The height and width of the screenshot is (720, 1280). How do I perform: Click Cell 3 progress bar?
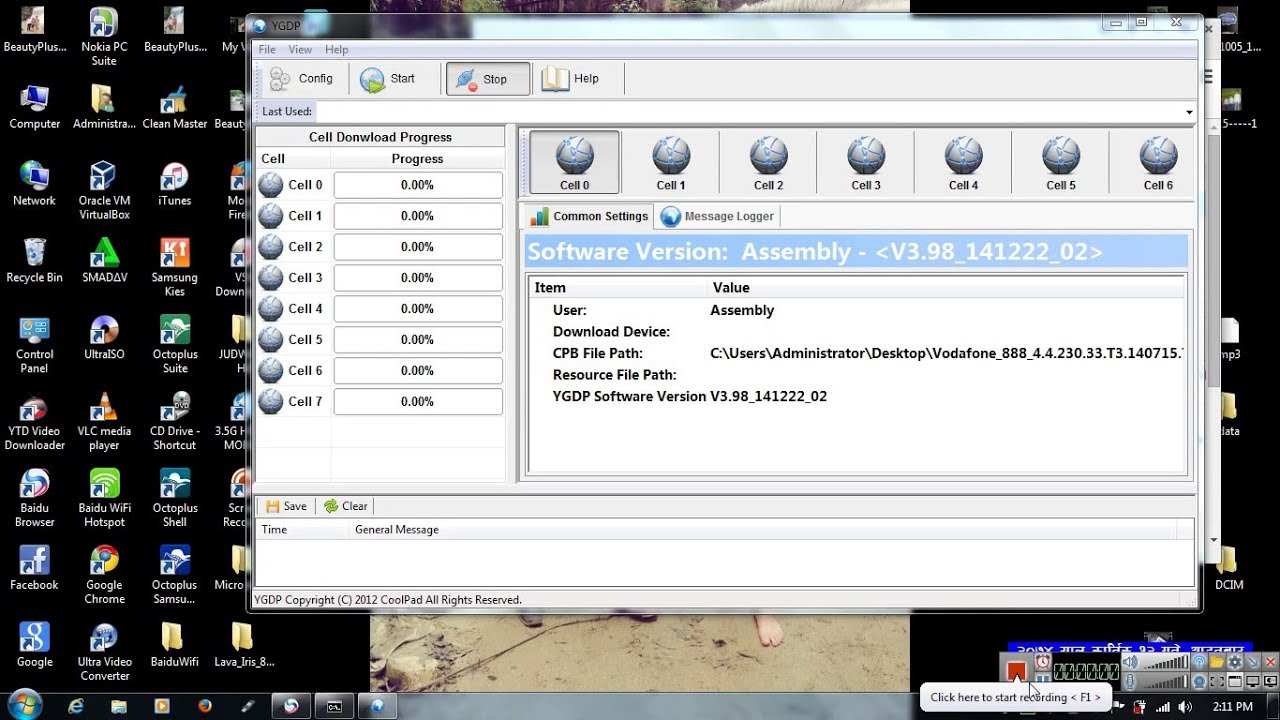(418, 278)
